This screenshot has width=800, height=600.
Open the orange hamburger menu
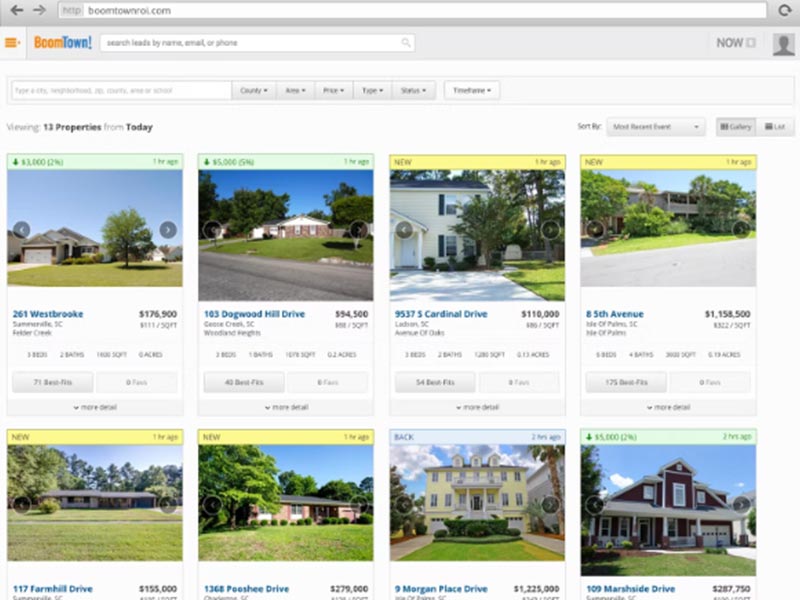point(12,43)
